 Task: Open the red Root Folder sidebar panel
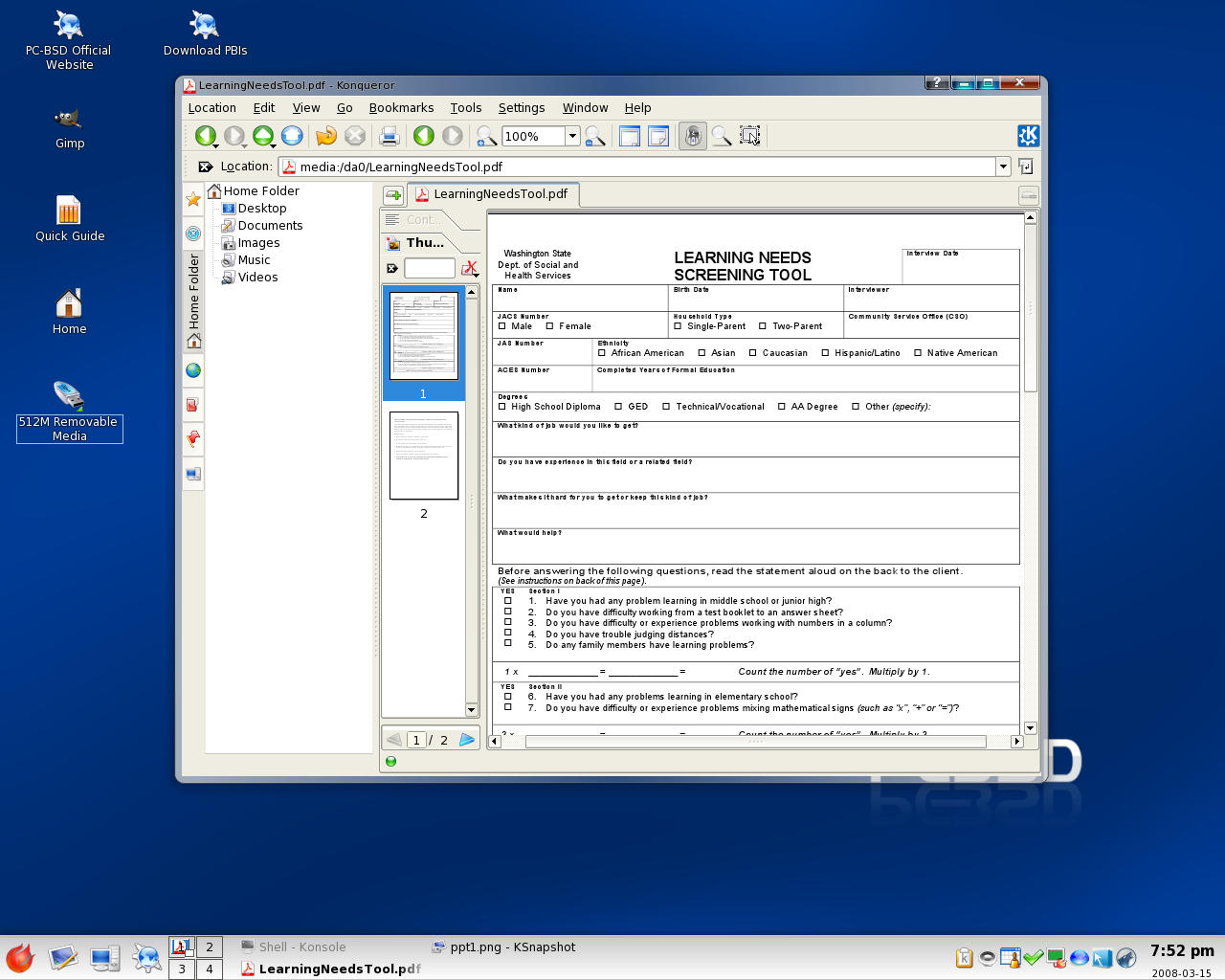[x=193, y=405]
